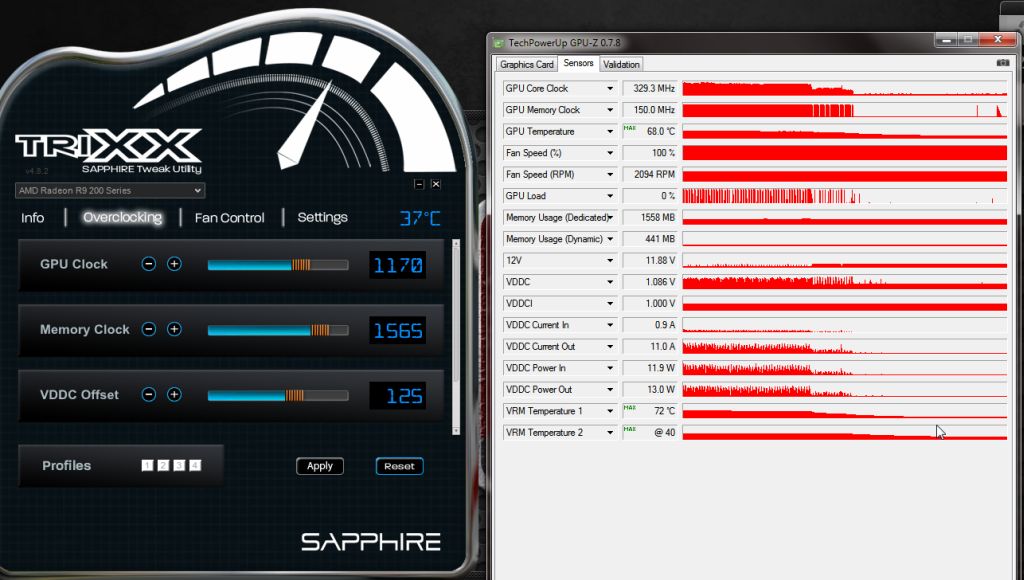Minimize the TRIXX utility window

tap(419, 184)
